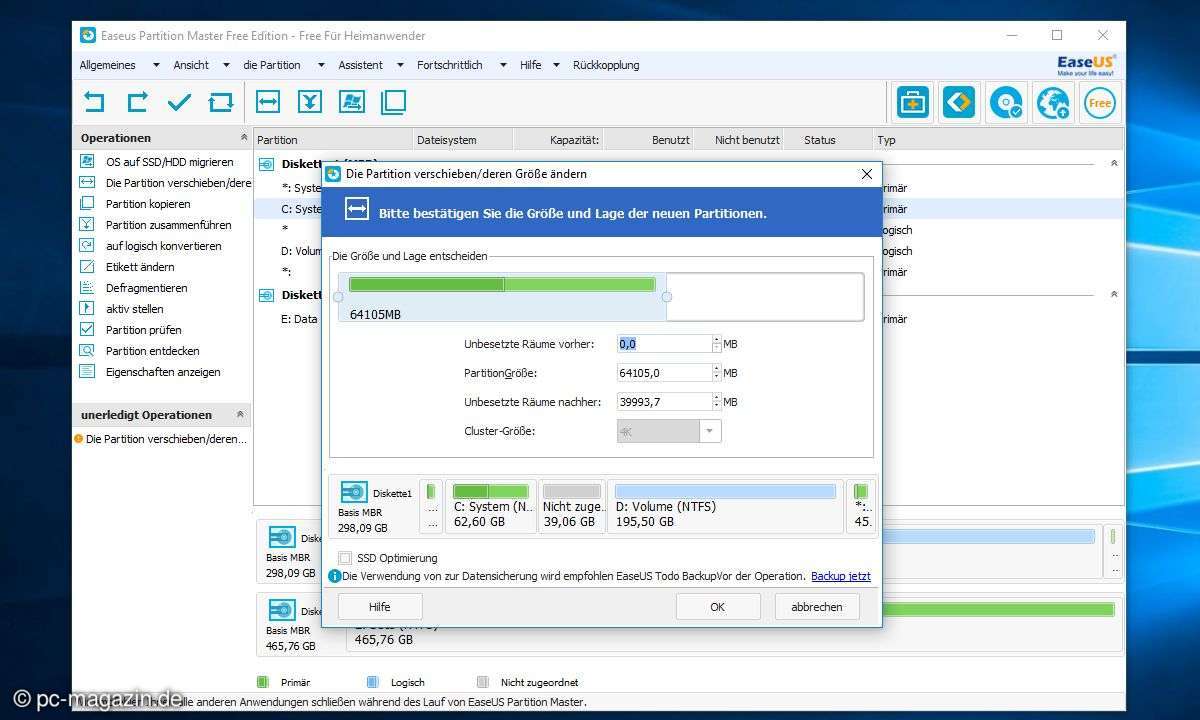1200x720 pixels.
Task: Click the Unbesetzte Räume vorher input field
Action: click(665, 344)
